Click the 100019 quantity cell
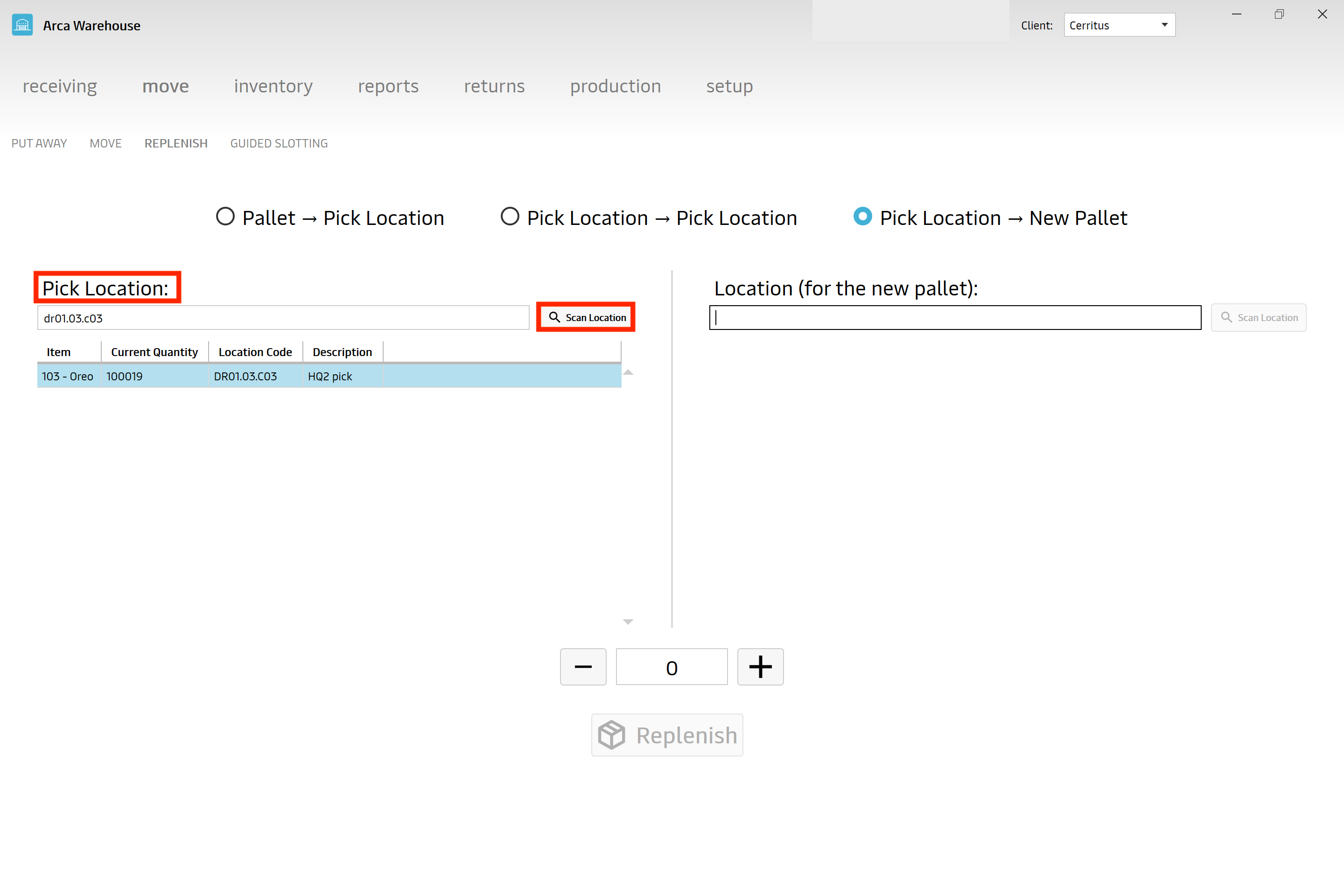This screenshot has height=896, width=1344. pyautogui.click(x=155, y=376)
